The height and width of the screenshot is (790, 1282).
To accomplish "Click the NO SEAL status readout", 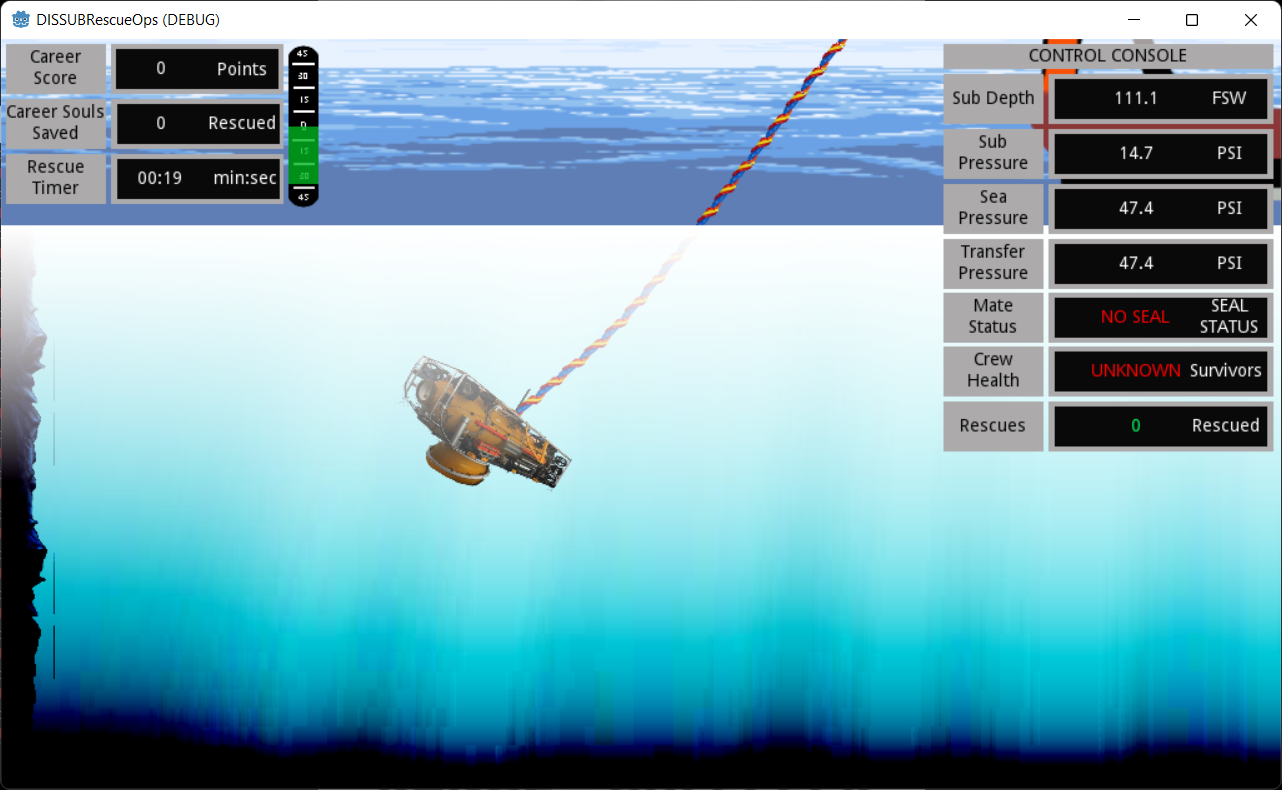I will click(1161, 317).
